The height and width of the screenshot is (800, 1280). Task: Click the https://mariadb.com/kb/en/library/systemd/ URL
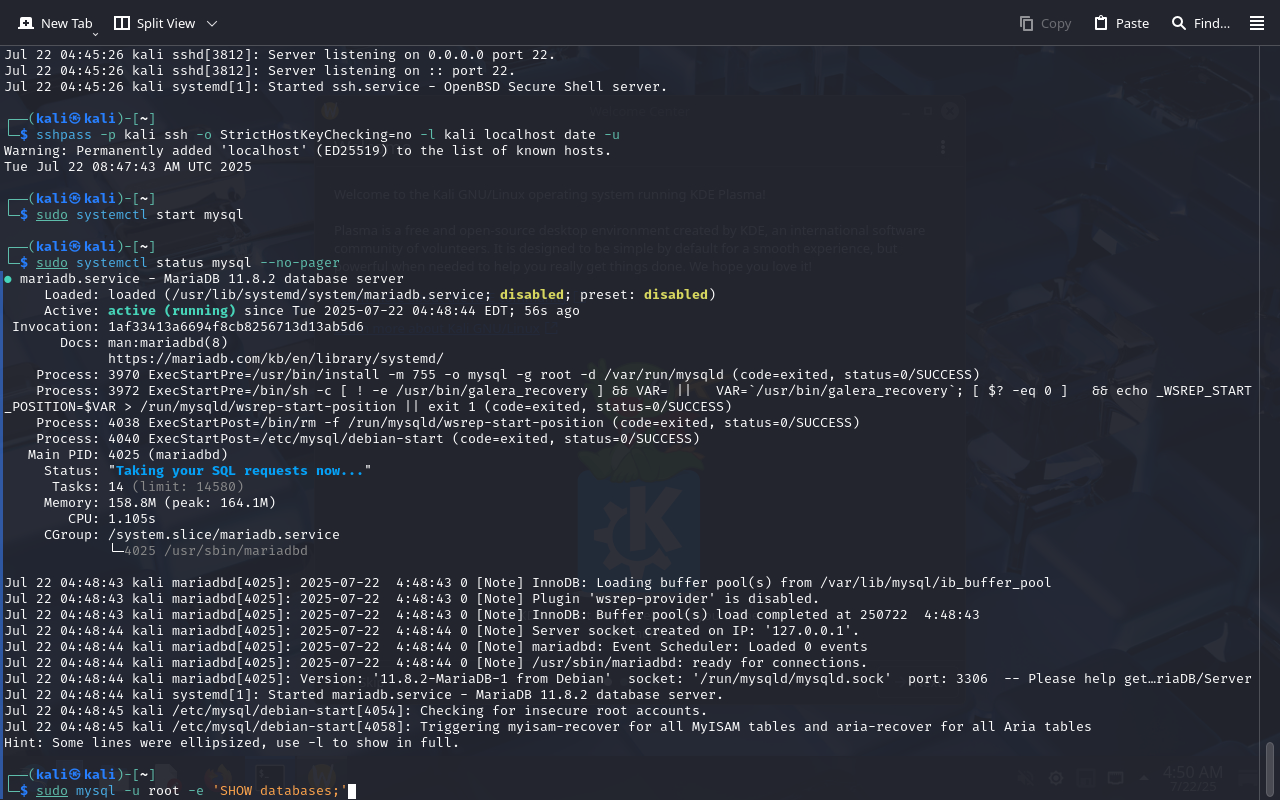[x=276, y=358]
